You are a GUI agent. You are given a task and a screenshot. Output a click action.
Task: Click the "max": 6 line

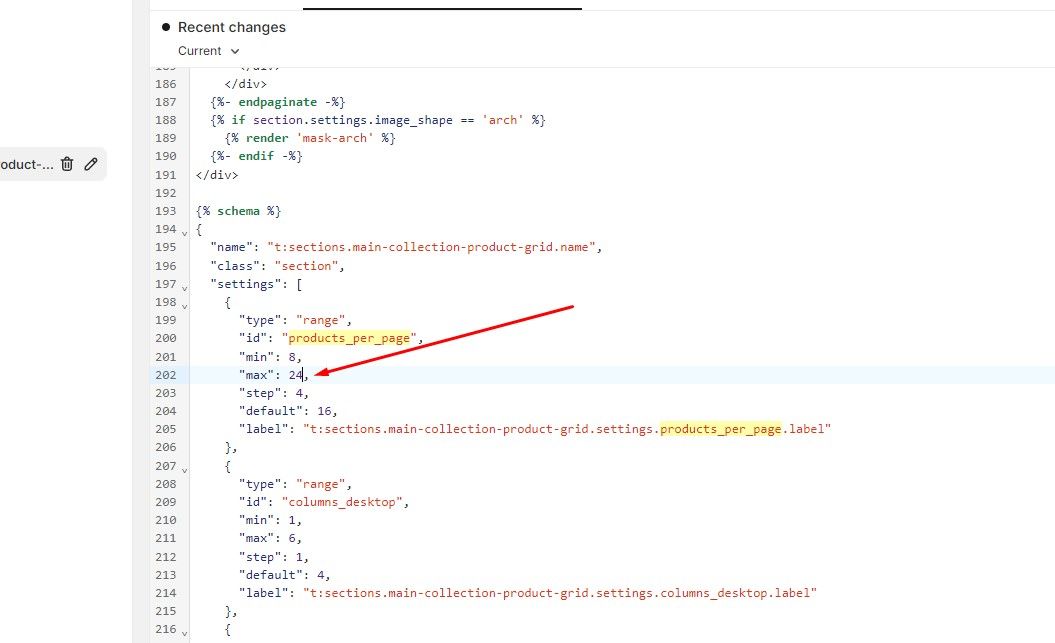pos(270,538)
